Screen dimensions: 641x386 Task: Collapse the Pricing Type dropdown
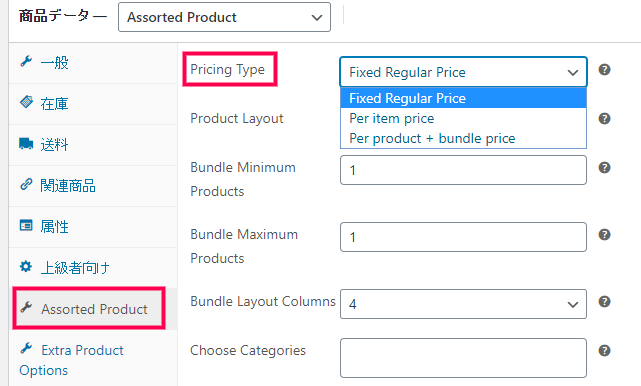point(464,72)
